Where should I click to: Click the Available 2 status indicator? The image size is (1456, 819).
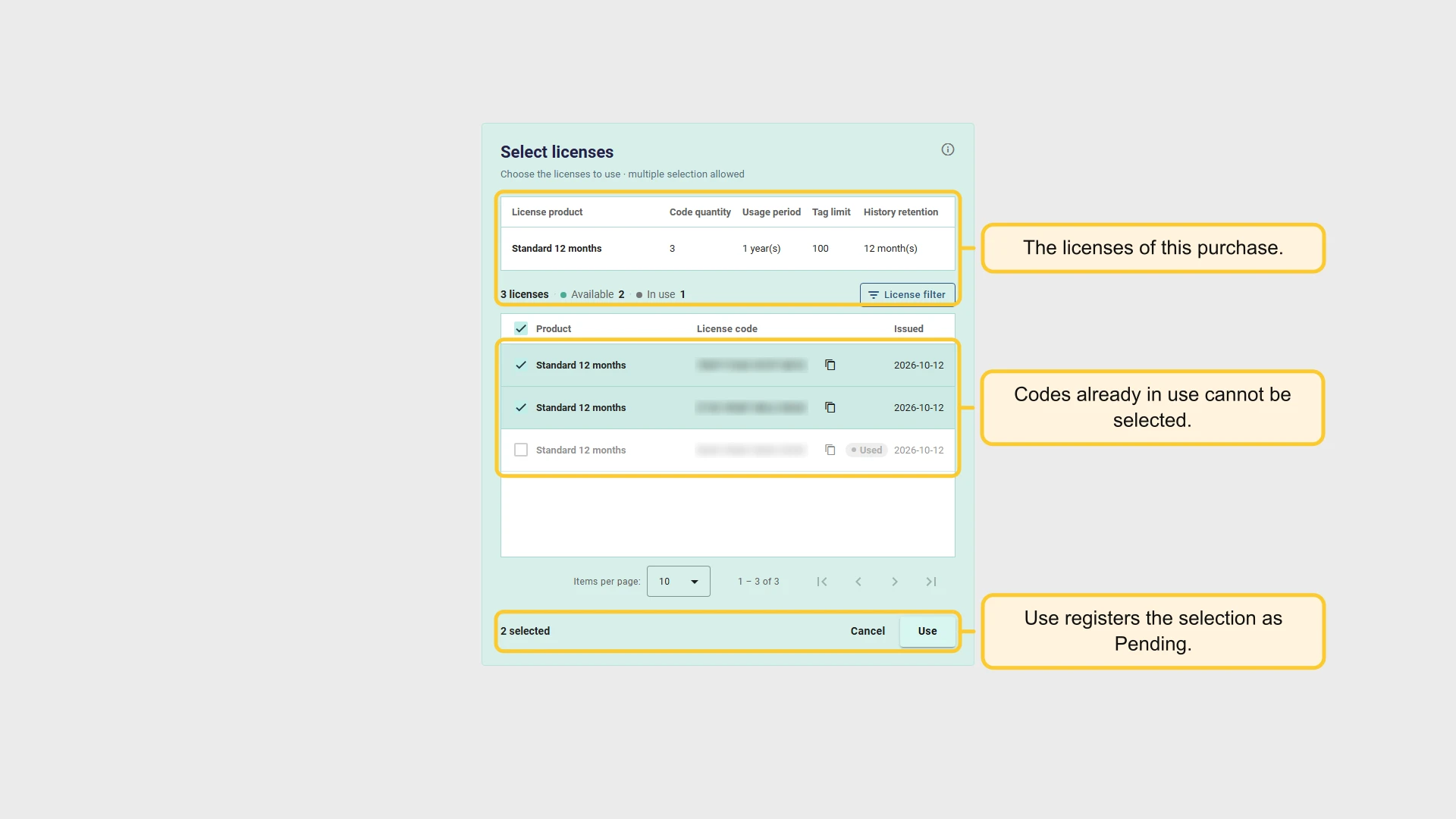point(592,294)
